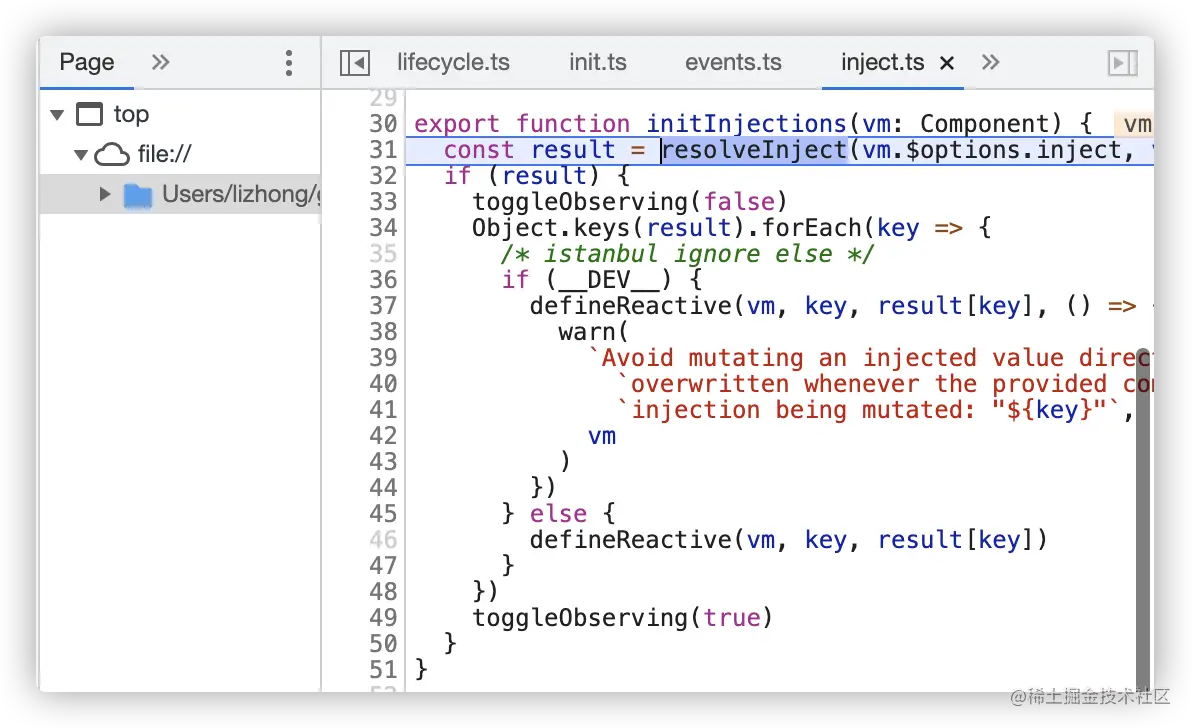Show more open file tabs
The width and height of the screenshot is (1192, 728).
990,62
